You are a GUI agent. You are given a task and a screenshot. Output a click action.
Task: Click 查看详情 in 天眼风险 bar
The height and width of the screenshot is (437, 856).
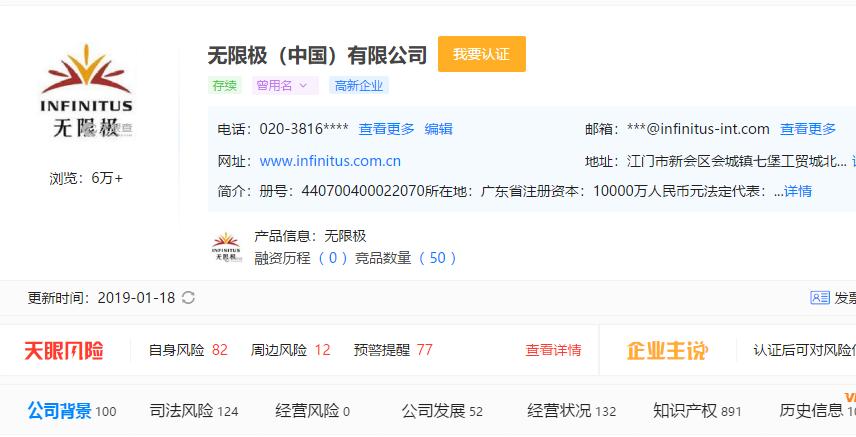[553, 350]
